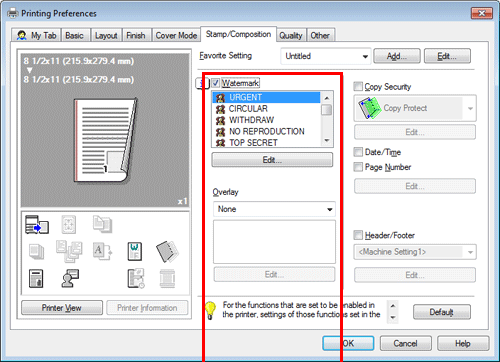This screenshot has height=362, width=500.
Task: Click the stamp icon beside WITHDRAW
Action: 220,120
